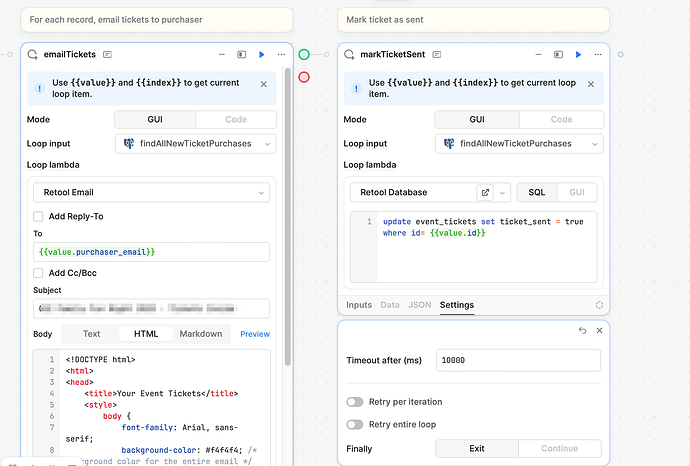Toggle markTicketSent side panel layout icon
This screenshot has height=466, width=690.
(558, 55)
